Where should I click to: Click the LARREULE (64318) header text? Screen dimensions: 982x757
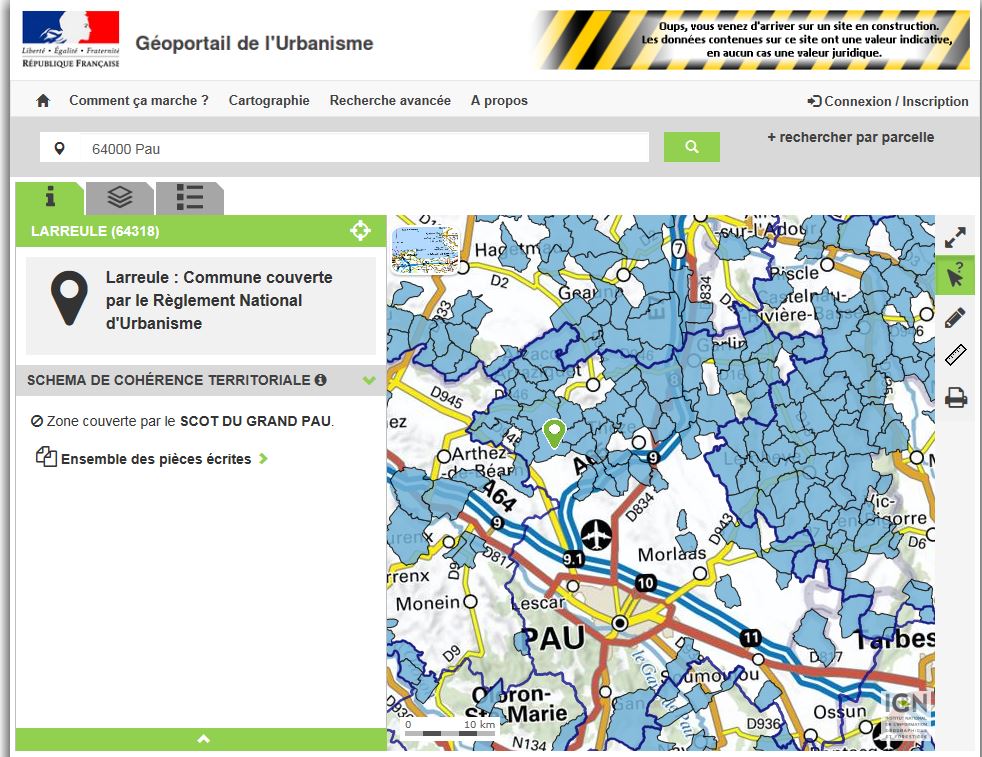point(95,231)
